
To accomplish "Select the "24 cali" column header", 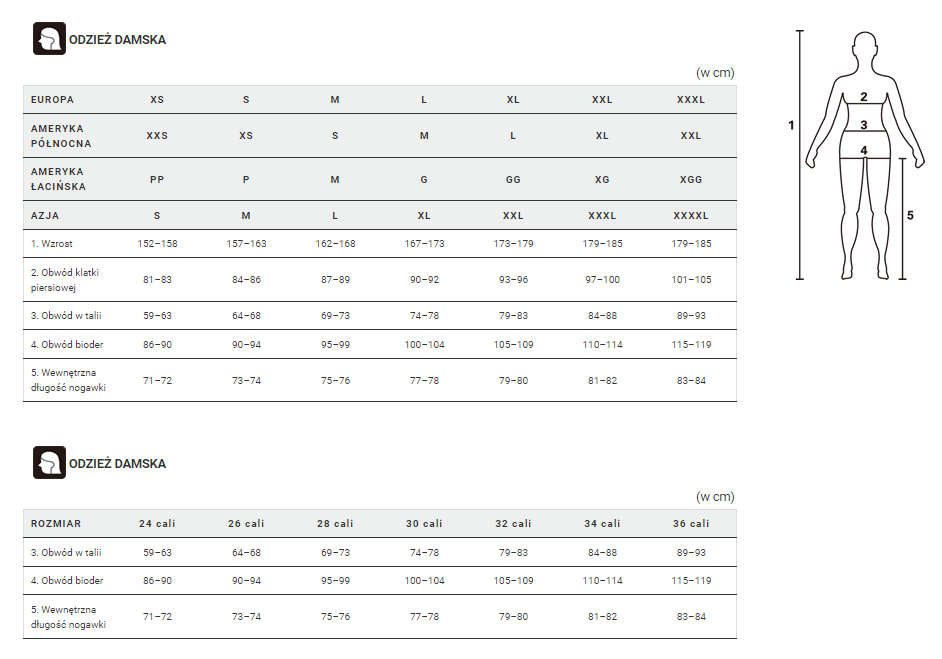I will coord(157,524).
